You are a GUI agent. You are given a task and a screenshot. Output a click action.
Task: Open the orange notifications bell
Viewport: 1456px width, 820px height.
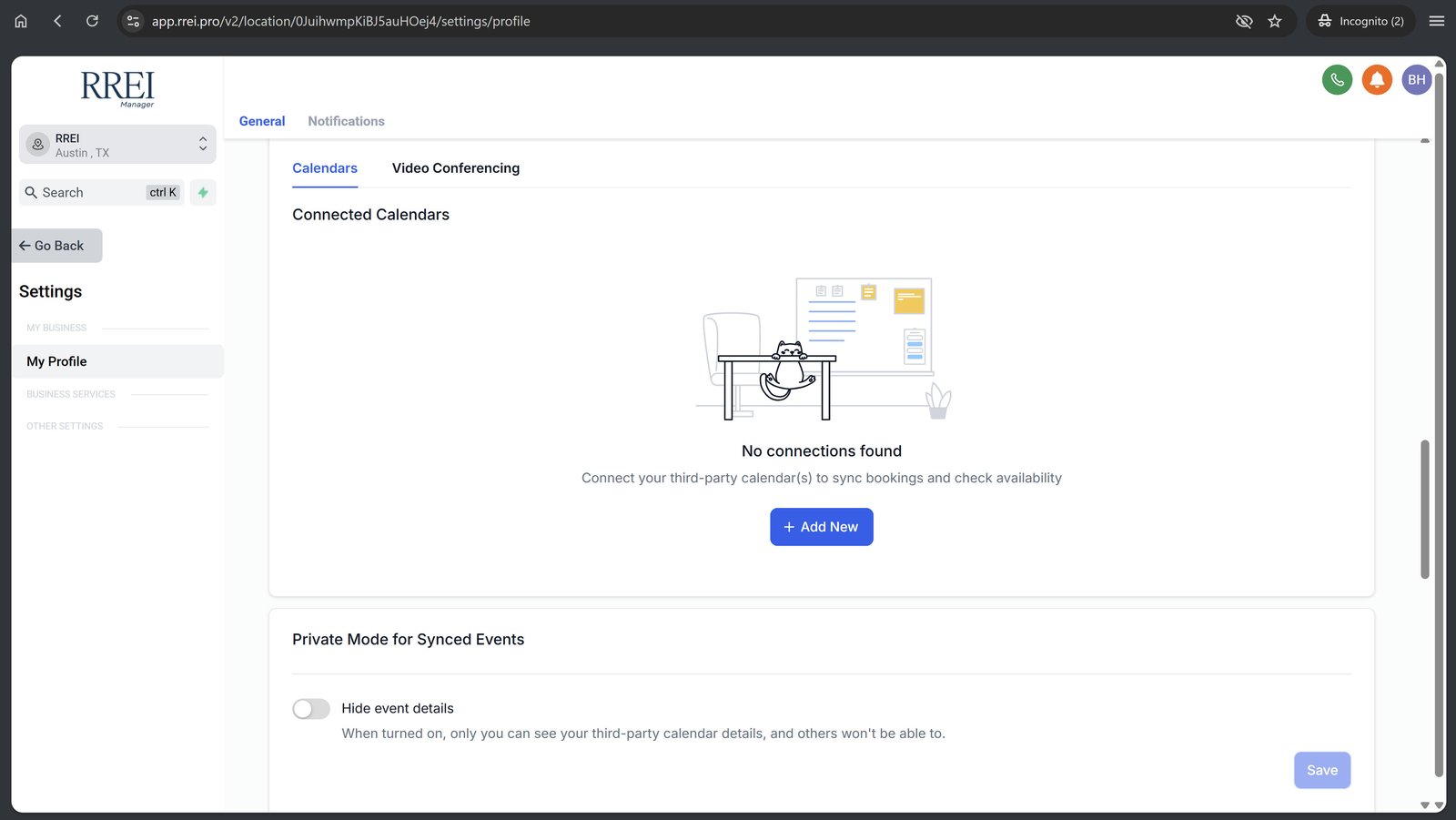coord(1377,80)
